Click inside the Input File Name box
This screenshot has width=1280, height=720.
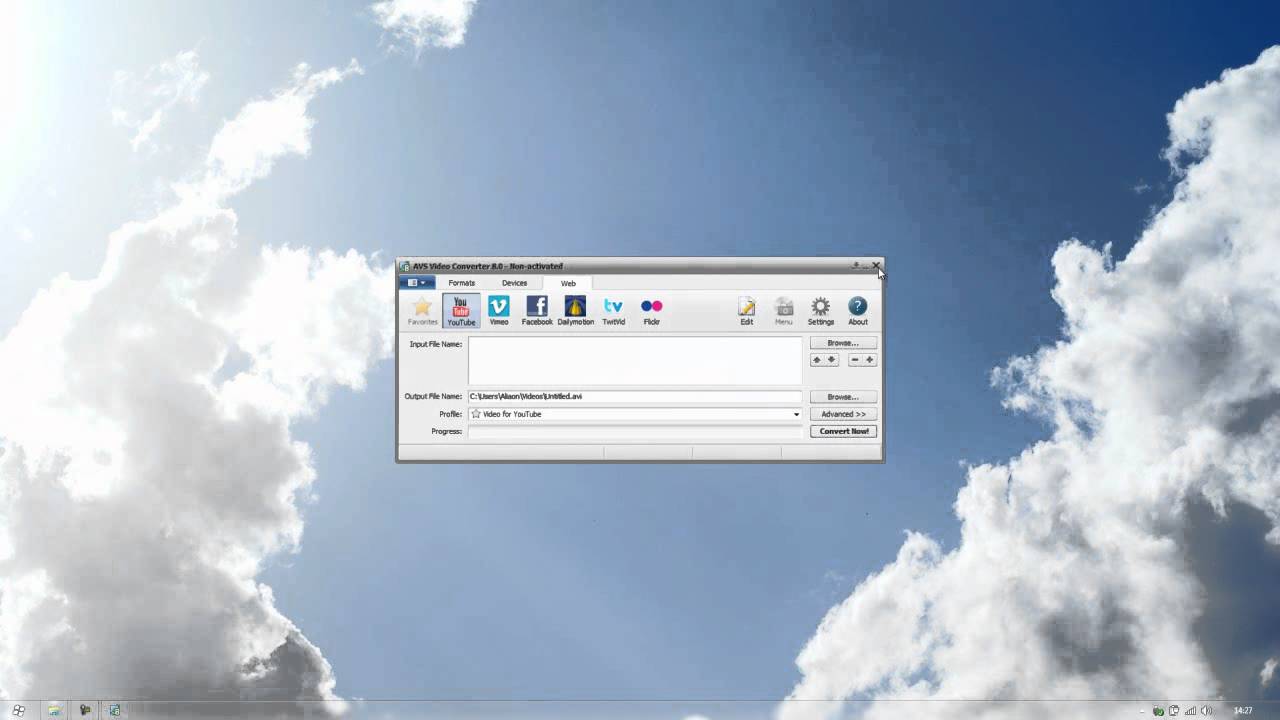coord(635,361)
